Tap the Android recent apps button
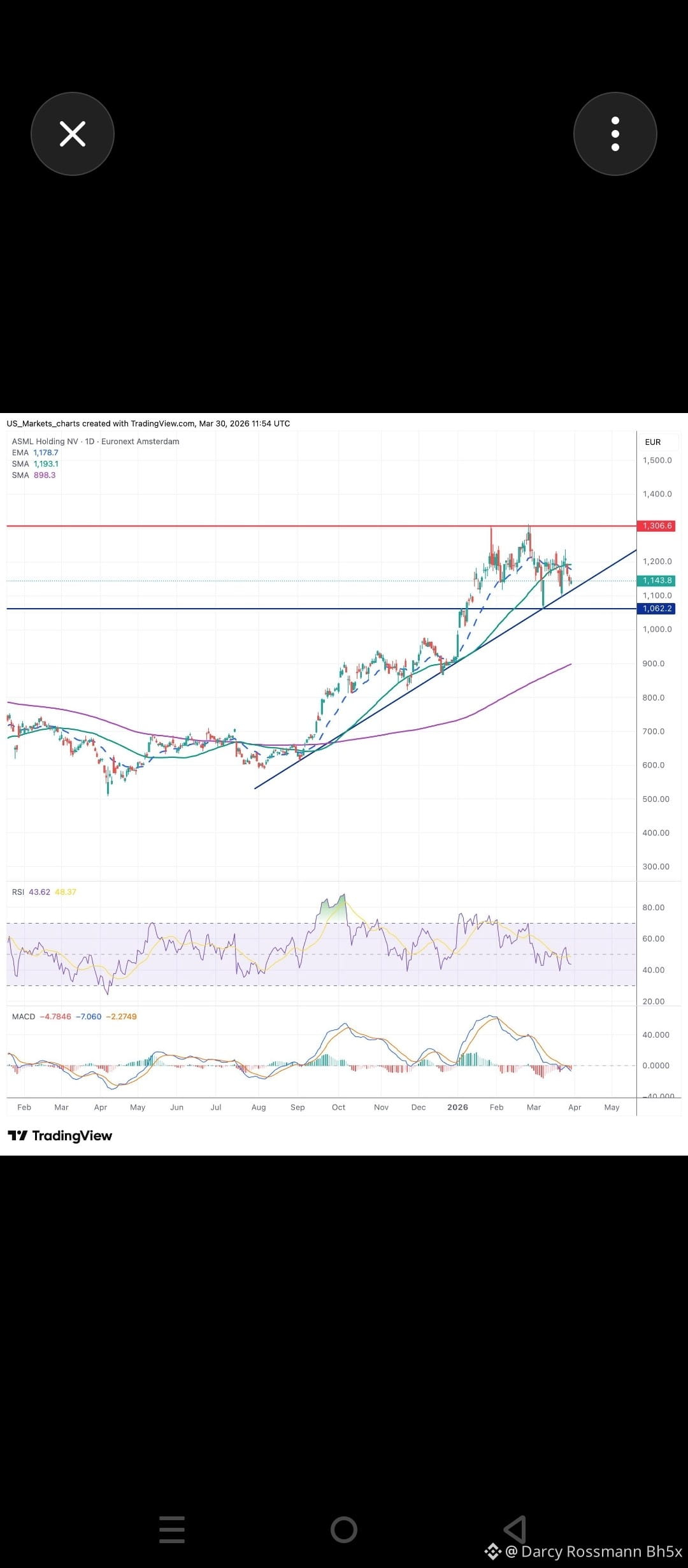 (x=172, y=1529)
